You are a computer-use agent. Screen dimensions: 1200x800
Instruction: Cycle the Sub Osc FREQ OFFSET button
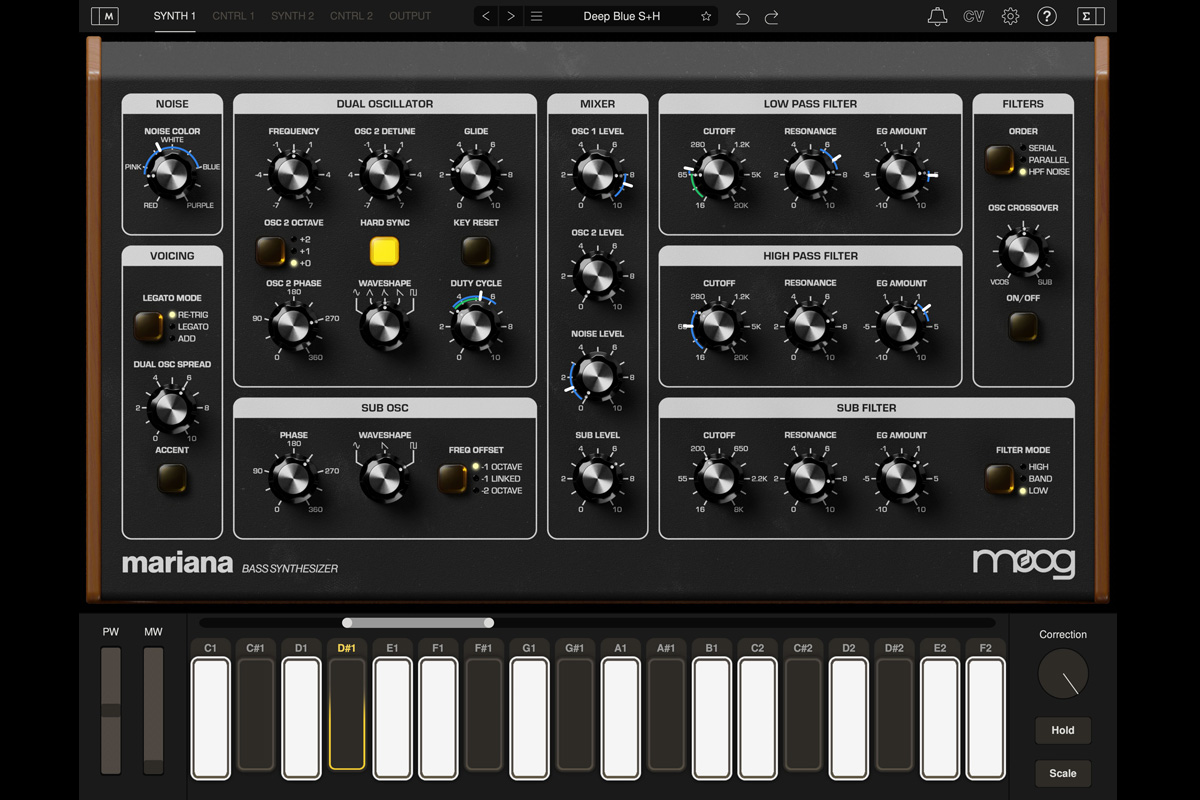453,478
